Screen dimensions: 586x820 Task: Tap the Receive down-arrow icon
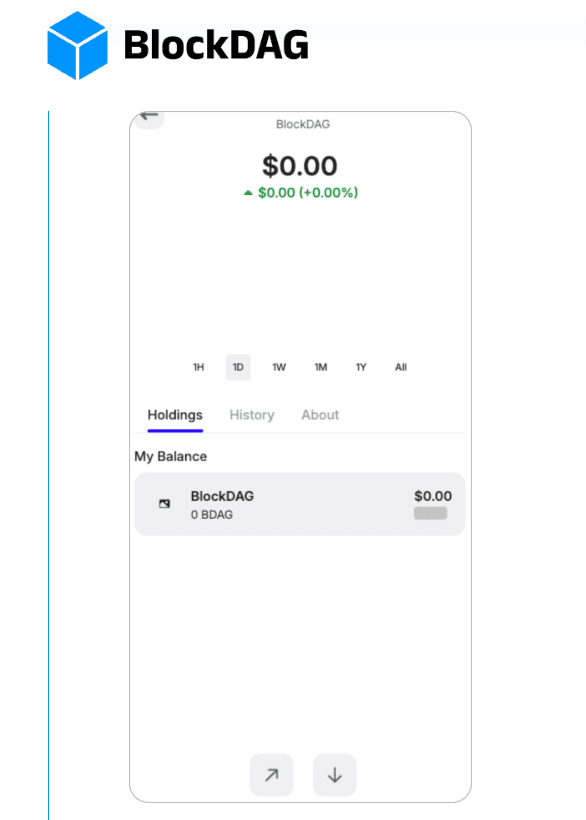[x=334, y=775]
